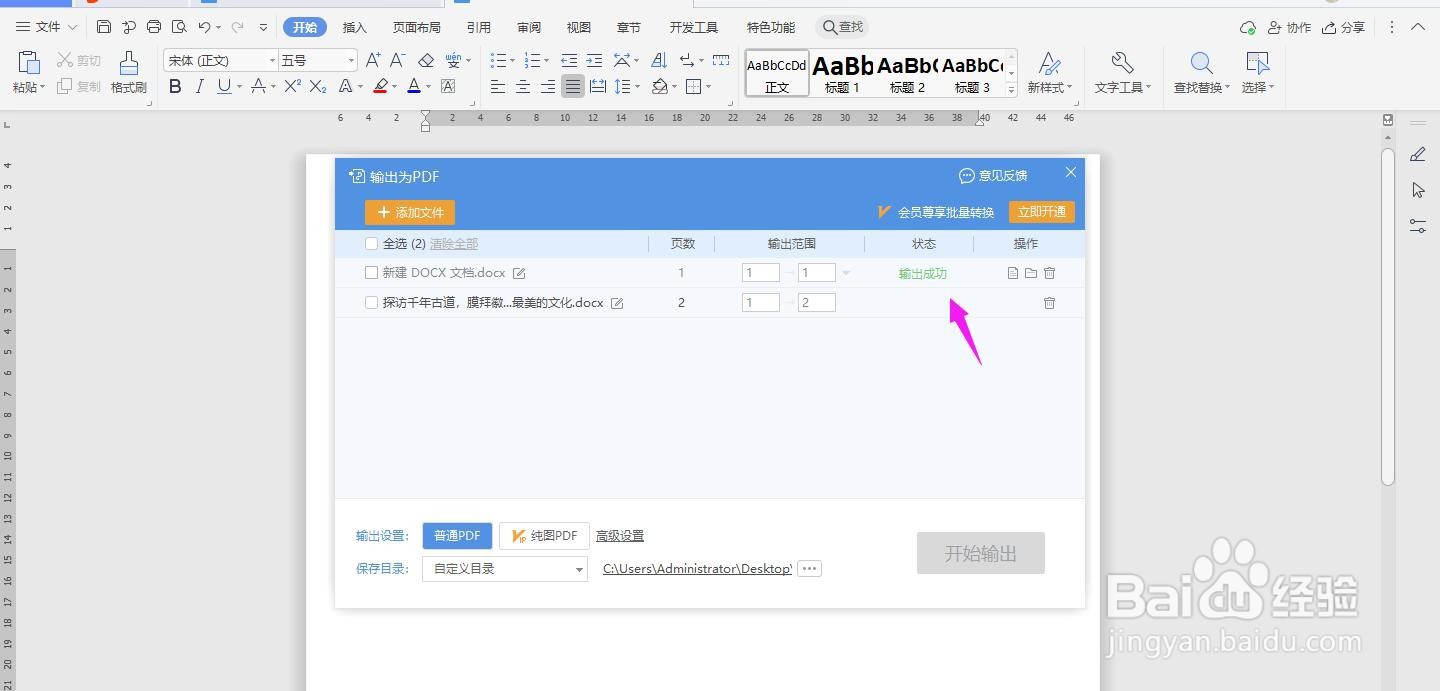Check the checkbox for 新建 DOCX 文档.docx
1440x691 pixels.
coord(371,272)
